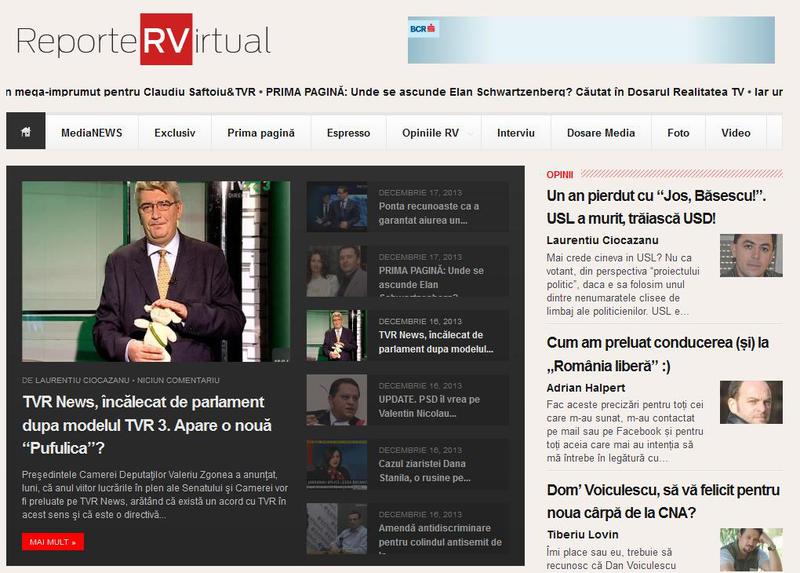
Task: Click excerpt starting Mai crede cineva in USL
Action: [623, 284]
